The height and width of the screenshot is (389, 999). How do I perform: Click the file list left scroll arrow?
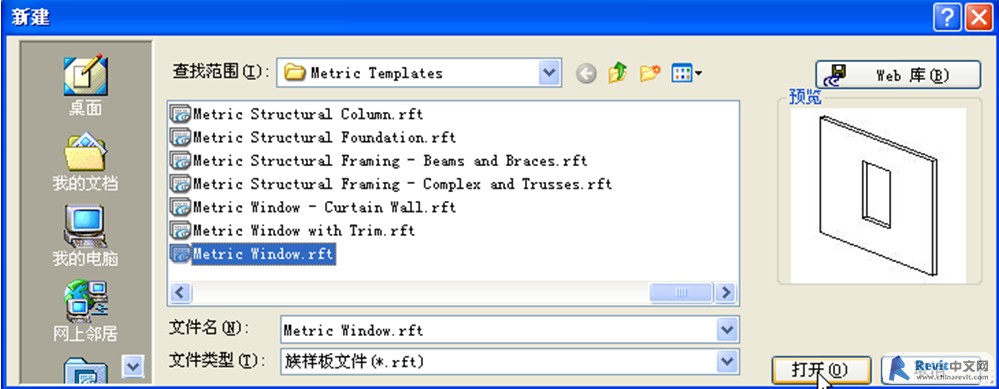(180, 293)
